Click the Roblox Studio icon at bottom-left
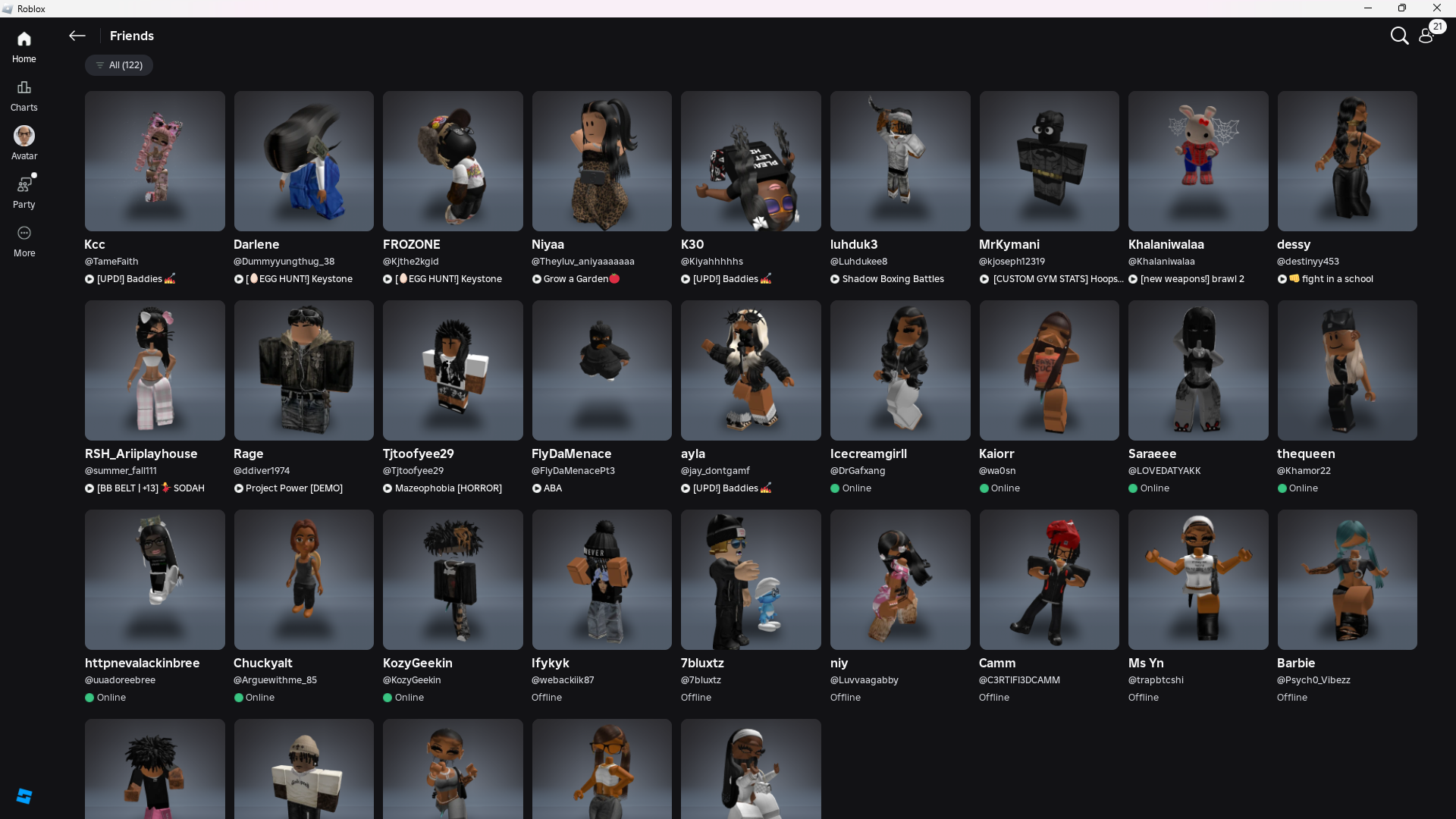Screen dimensions: 1456x819 click(24, 795)
